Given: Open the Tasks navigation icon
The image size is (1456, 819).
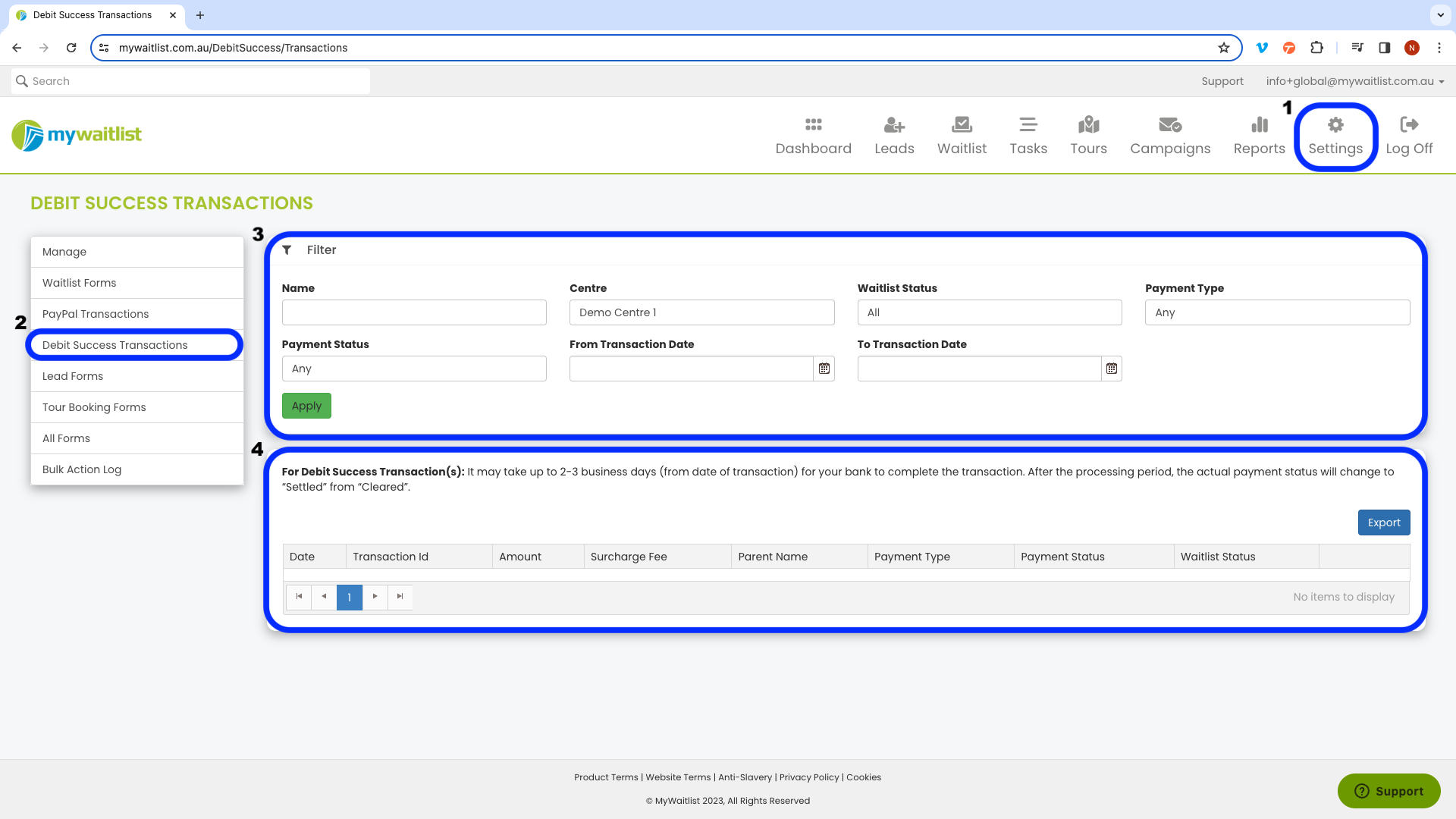Looking at the screenshot, I should [1028, 124].
